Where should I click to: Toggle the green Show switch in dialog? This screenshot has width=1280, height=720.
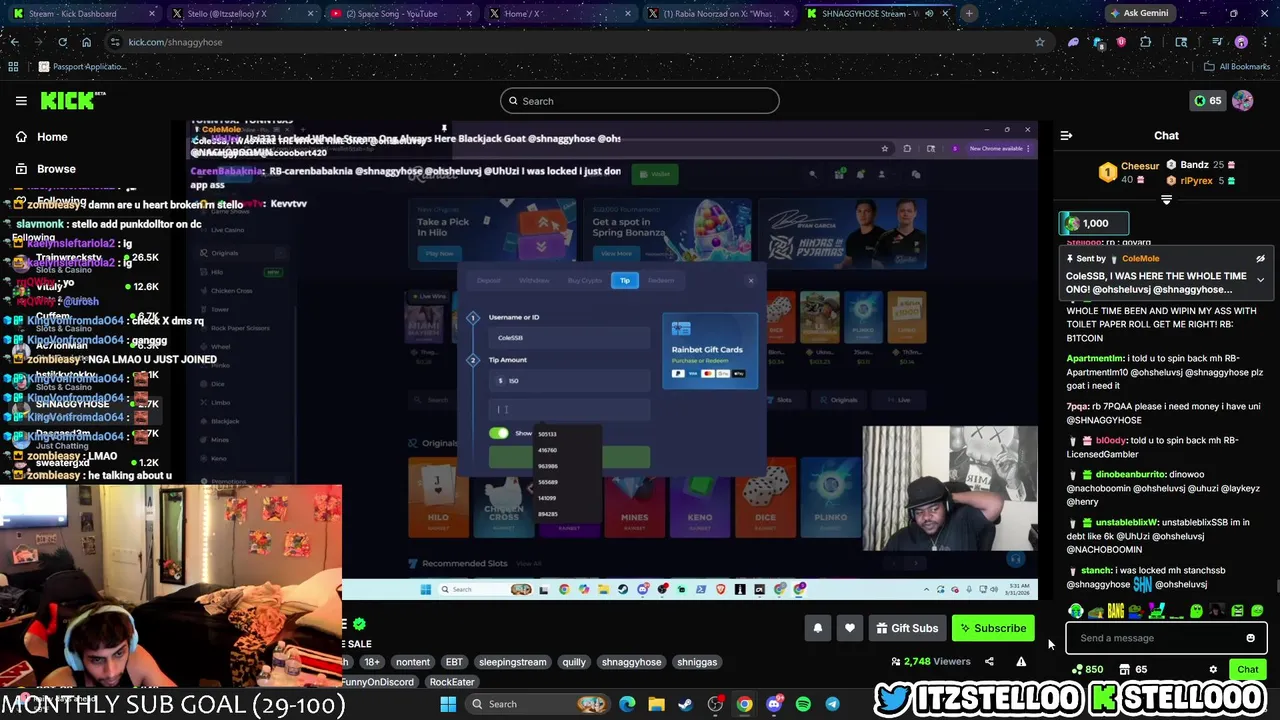coord(499,433)
